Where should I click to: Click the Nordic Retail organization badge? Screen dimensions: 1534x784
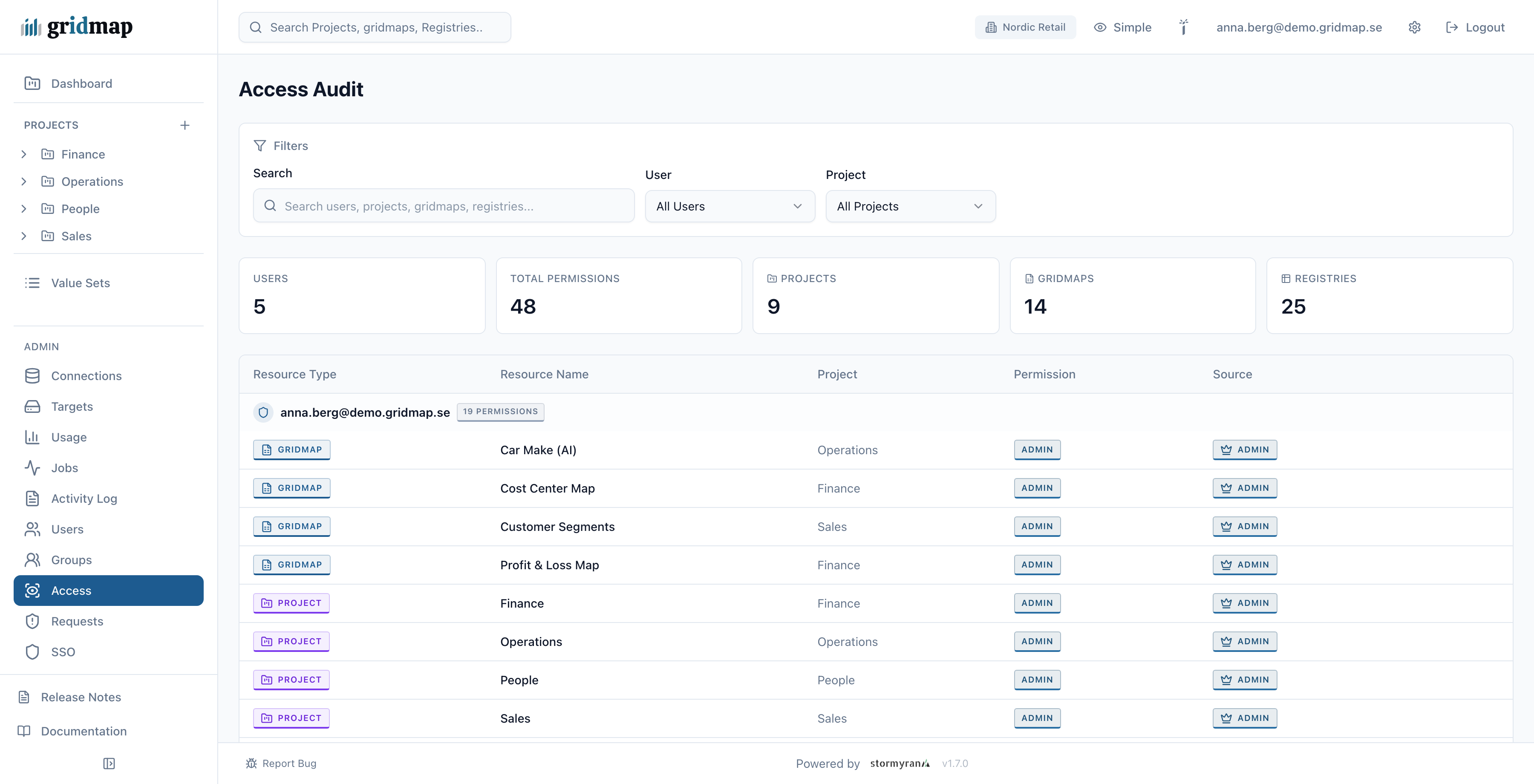[1025, 27]
